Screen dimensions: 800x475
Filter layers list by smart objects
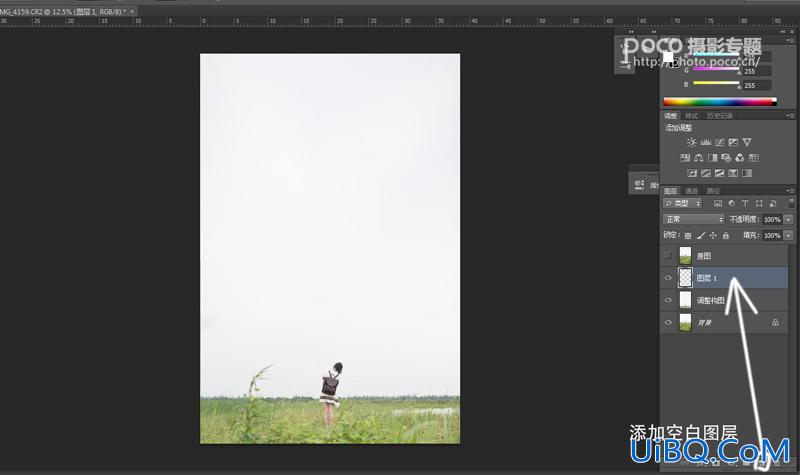click(x=772, y=204)
